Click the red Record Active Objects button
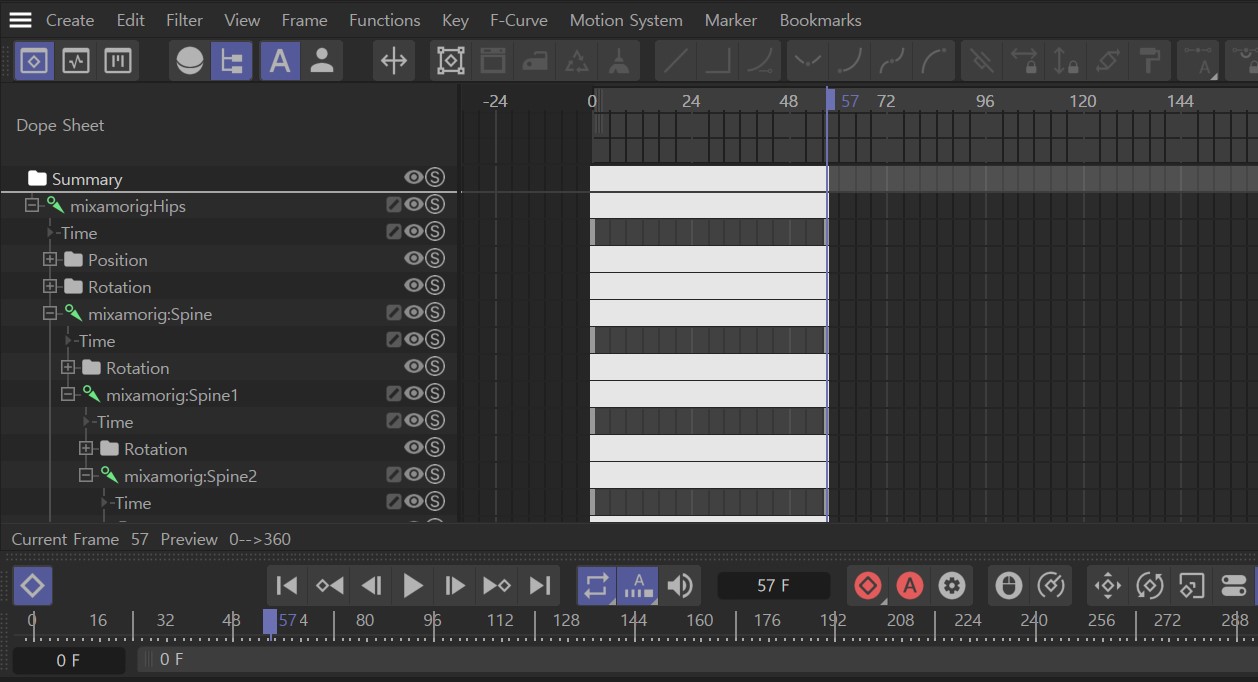1258x682 pixels. click(x=867, y=585)
